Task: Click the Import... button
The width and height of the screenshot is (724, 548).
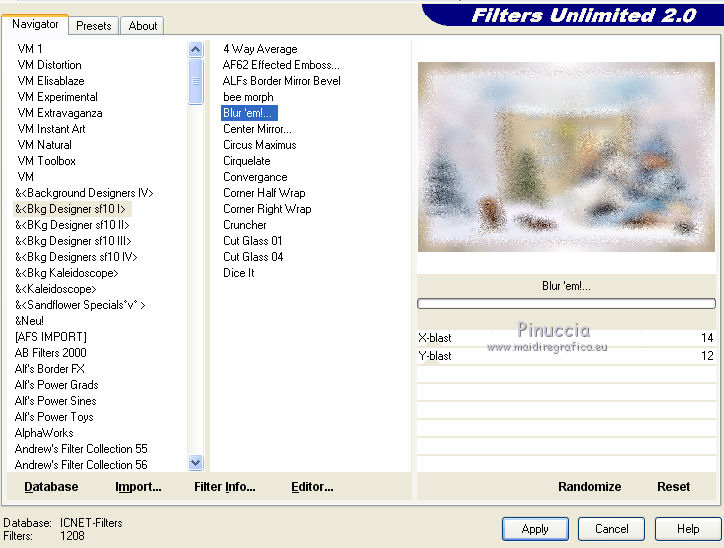Action: pos(138,487)
